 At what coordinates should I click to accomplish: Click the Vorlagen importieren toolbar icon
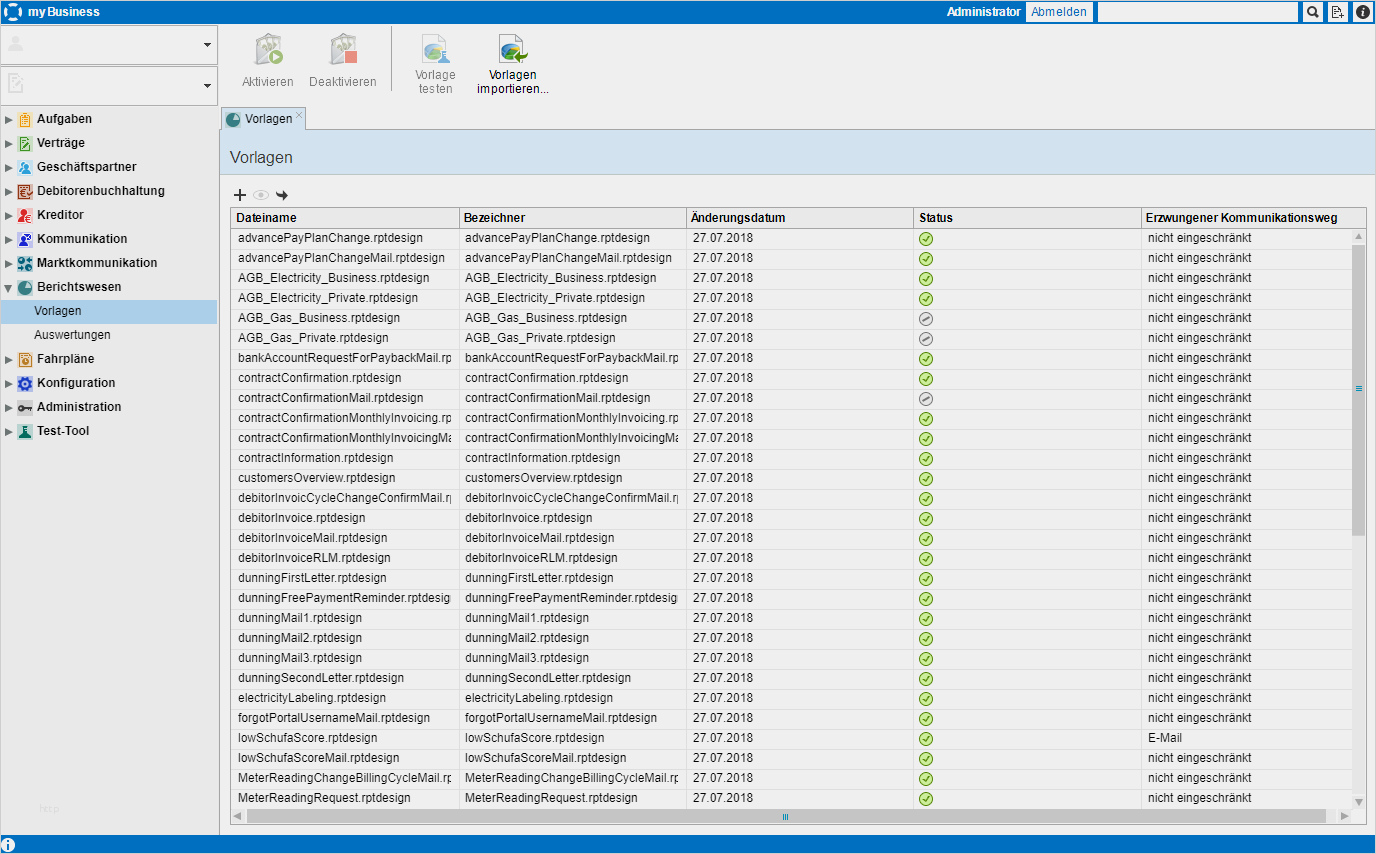[513, 50]
